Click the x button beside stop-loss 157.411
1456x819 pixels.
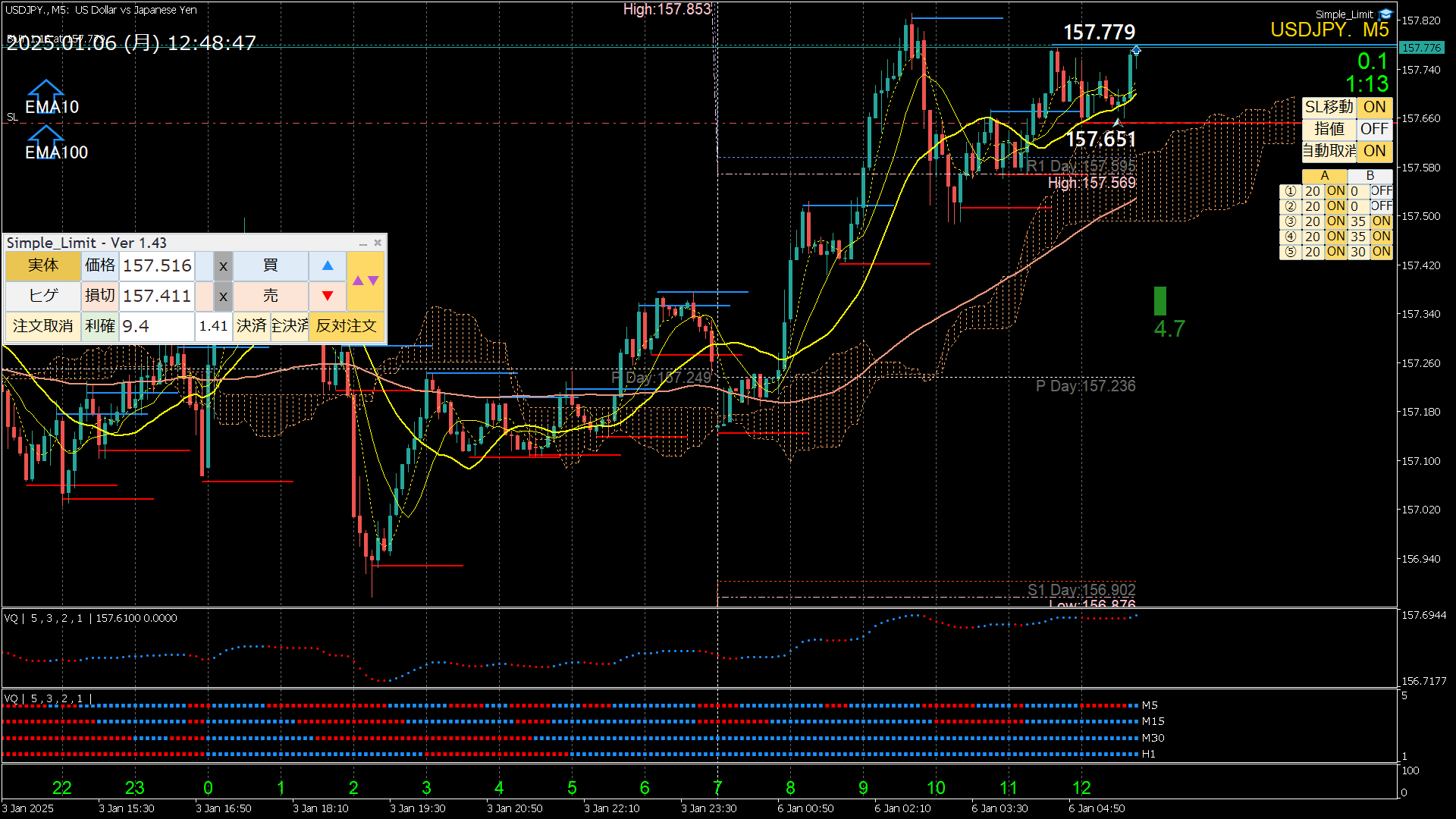point(223,296)
